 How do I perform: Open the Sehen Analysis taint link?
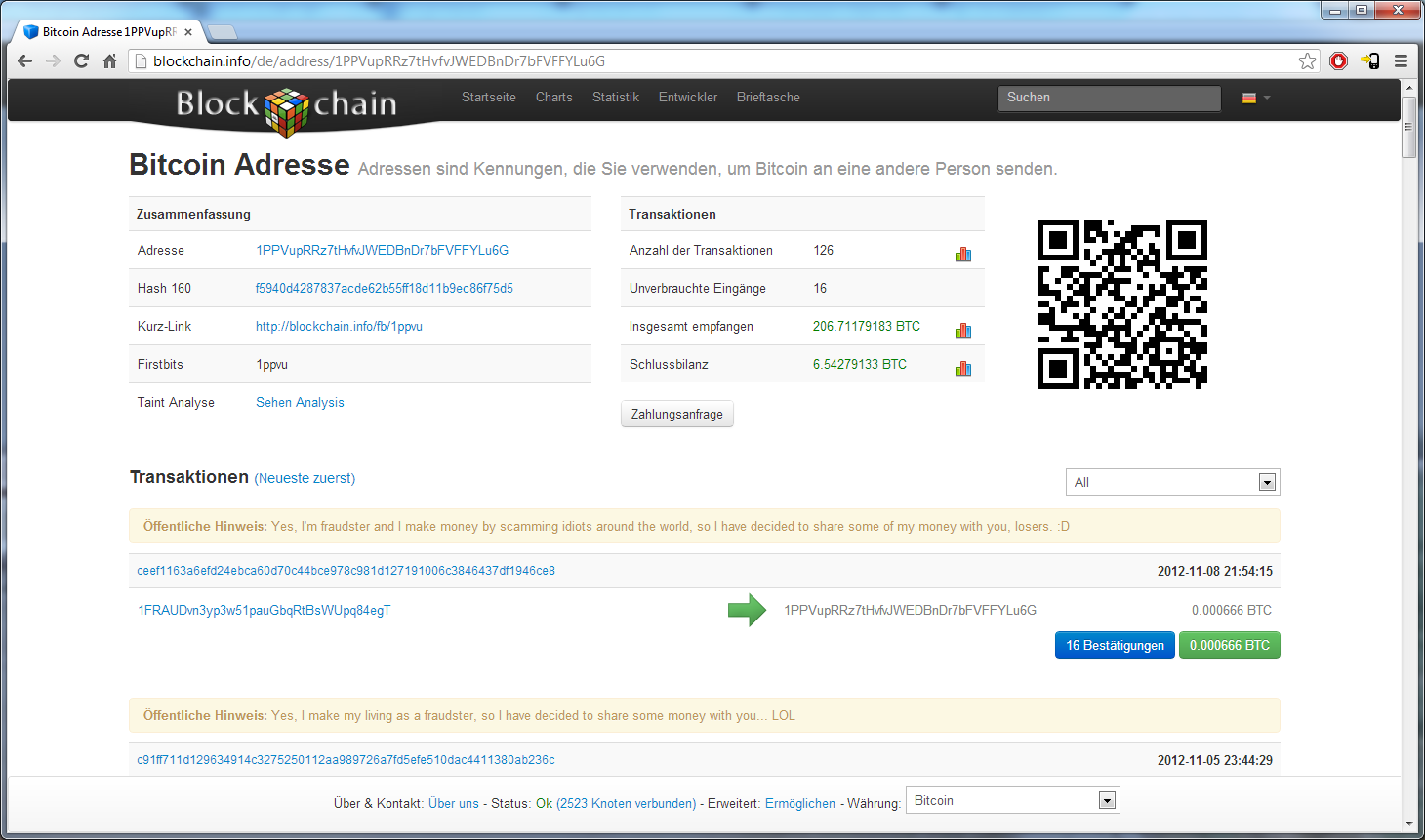300,402
